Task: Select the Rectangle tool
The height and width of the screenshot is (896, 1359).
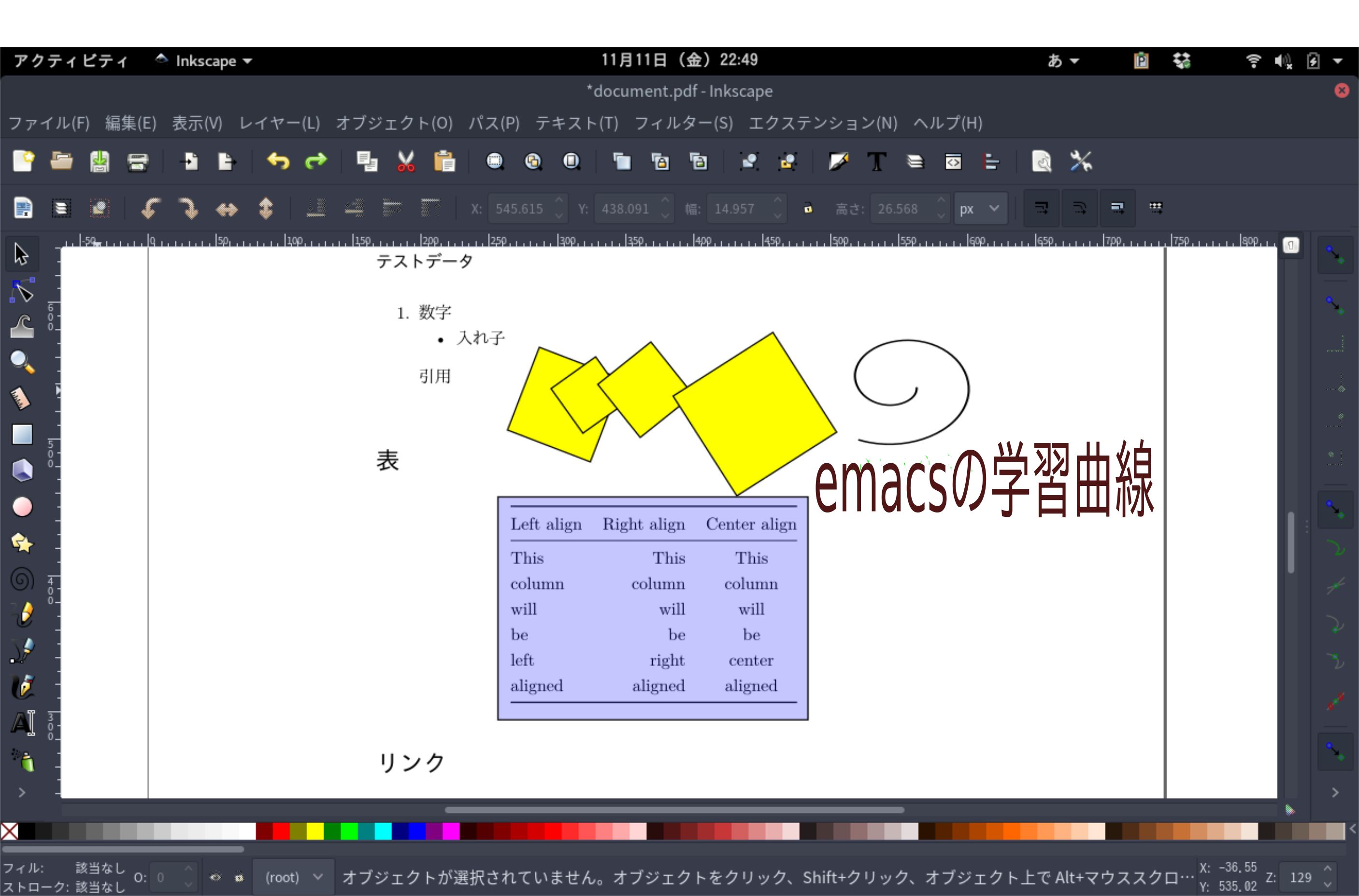Action: pos(22,434)
